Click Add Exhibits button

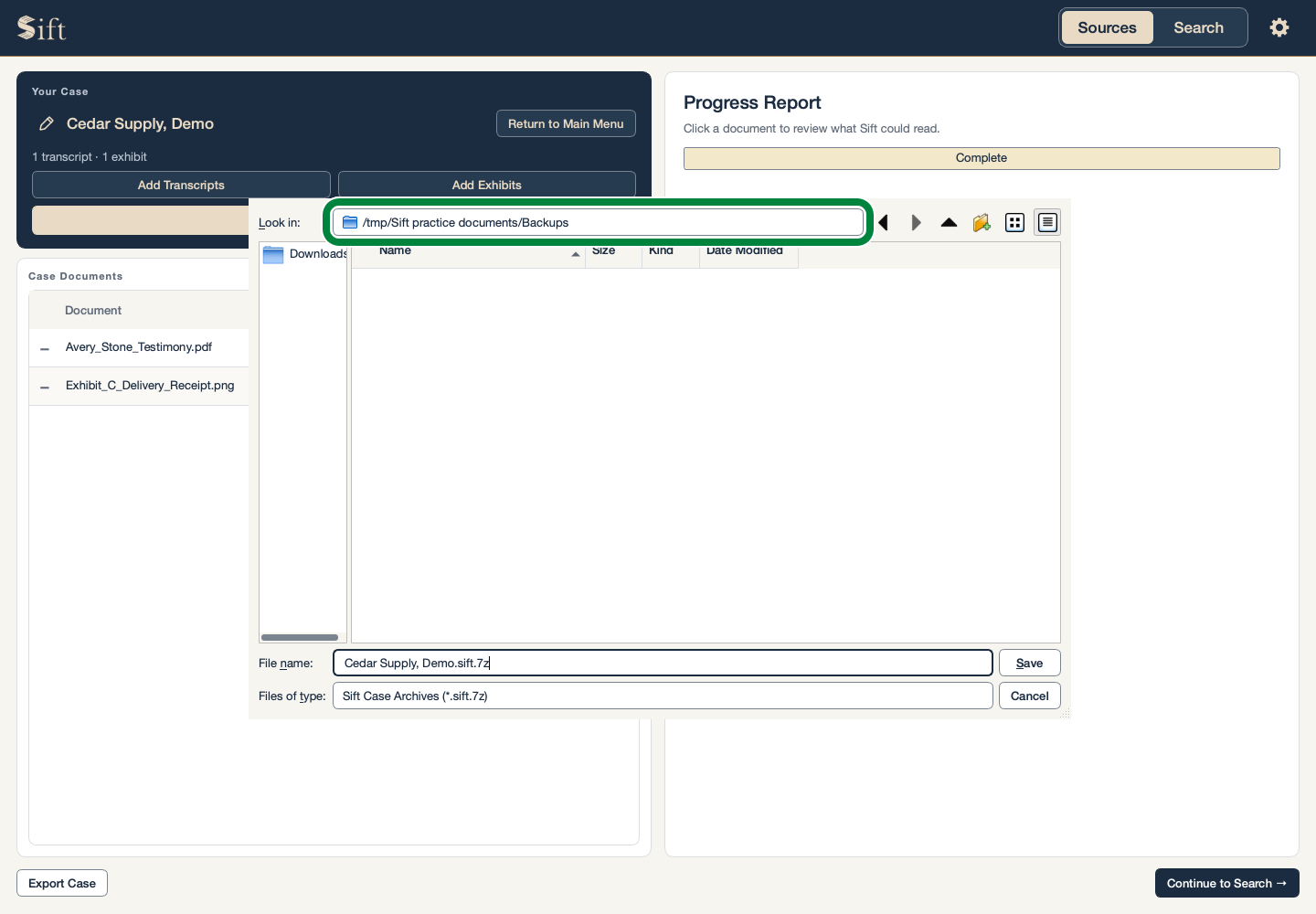487,185
